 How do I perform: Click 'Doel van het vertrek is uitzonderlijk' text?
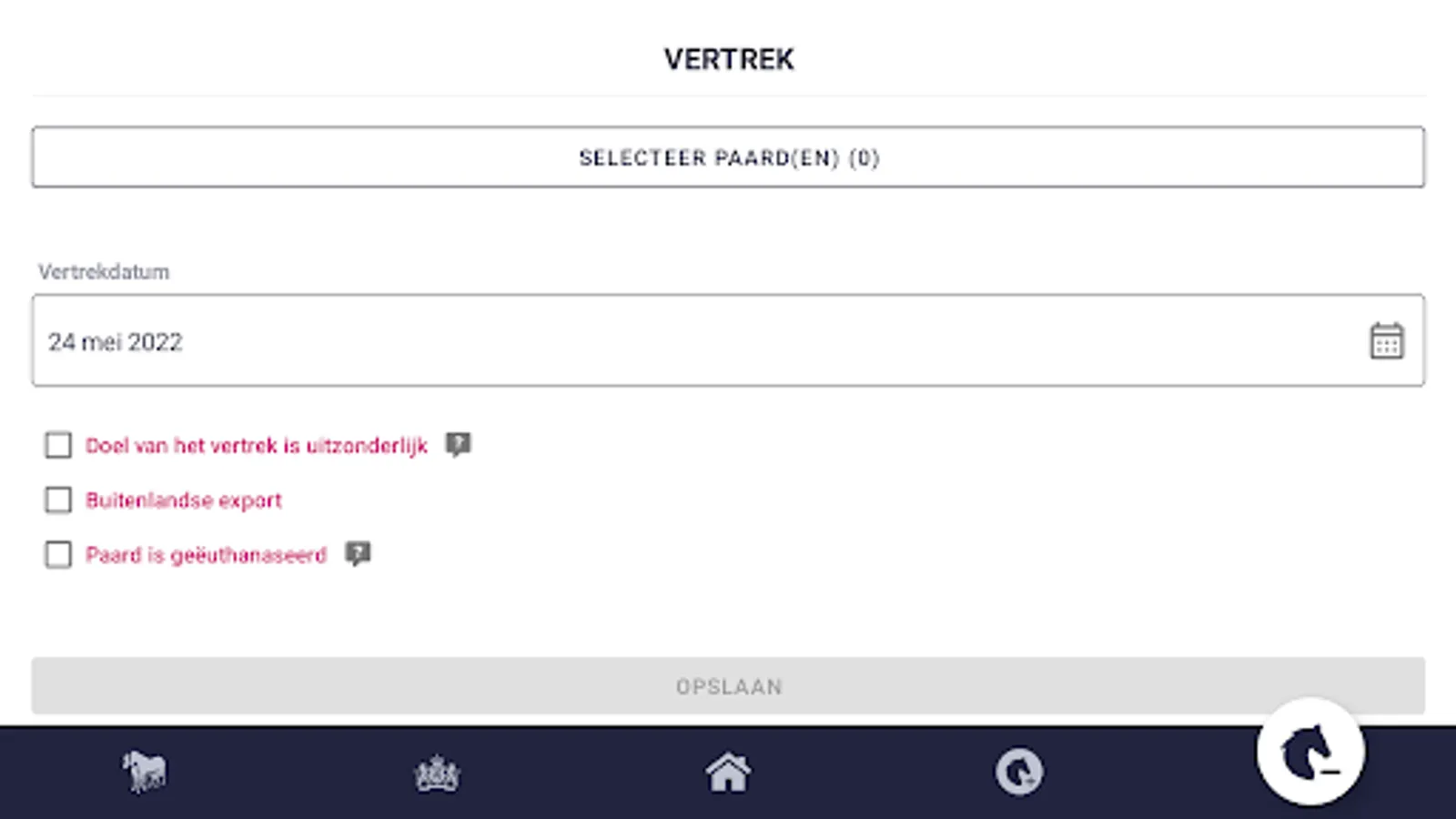point(257,446)
